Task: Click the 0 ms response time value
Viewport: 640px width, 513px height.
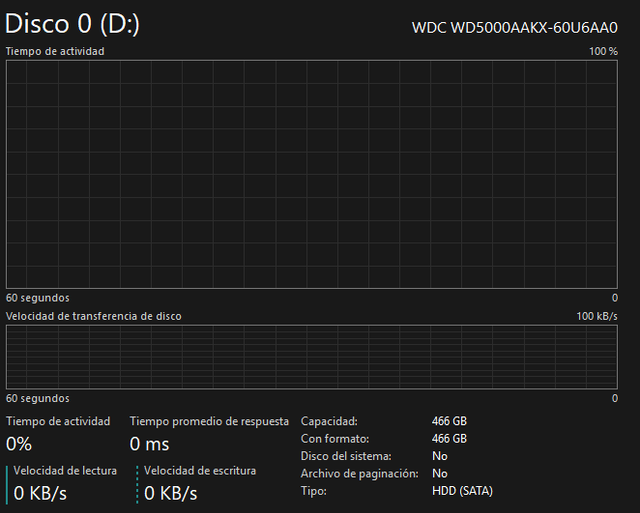Action: (149, 443)
